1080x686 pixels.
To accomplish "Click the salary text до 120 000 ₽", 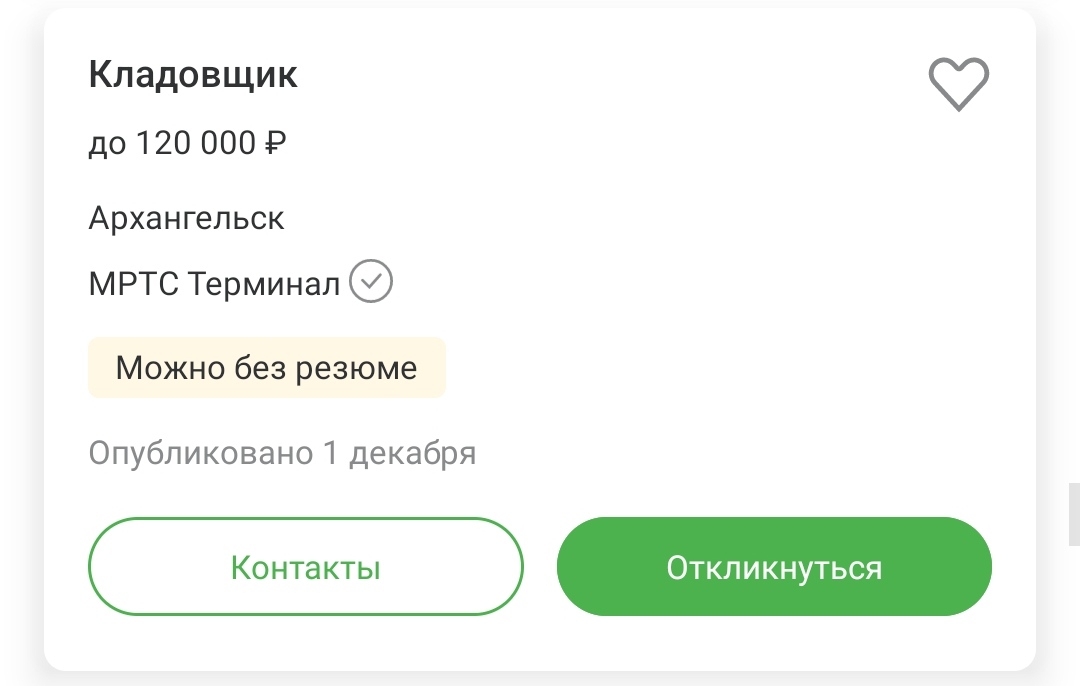I will click(187, 143).
